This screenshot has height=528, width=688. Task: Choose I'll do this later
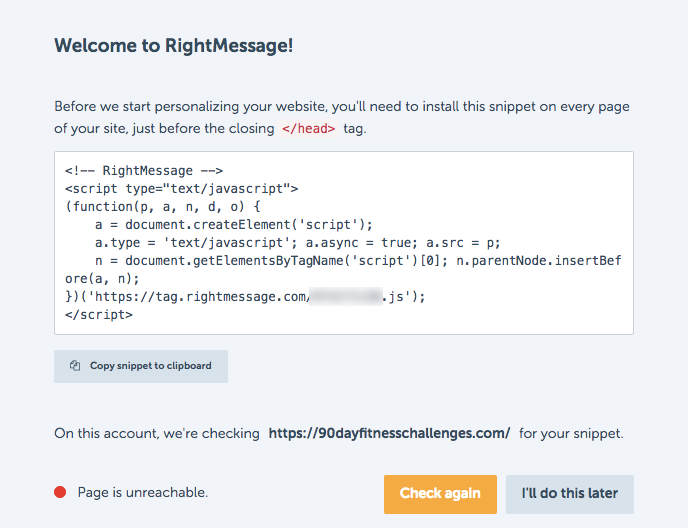click(x=569, y=493)
